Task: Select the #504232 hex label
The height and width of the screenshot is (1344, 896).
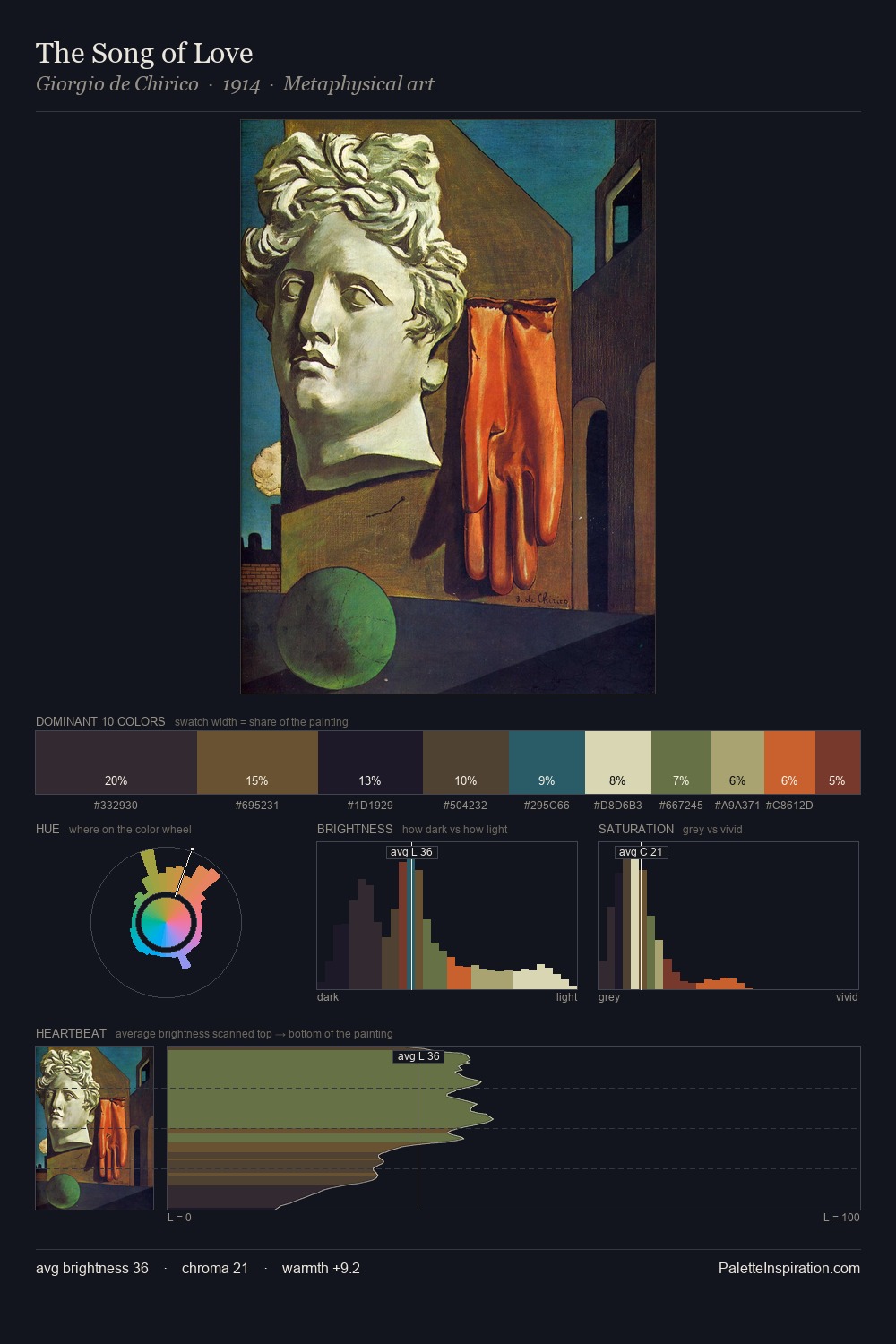Action: click(466, 806)
